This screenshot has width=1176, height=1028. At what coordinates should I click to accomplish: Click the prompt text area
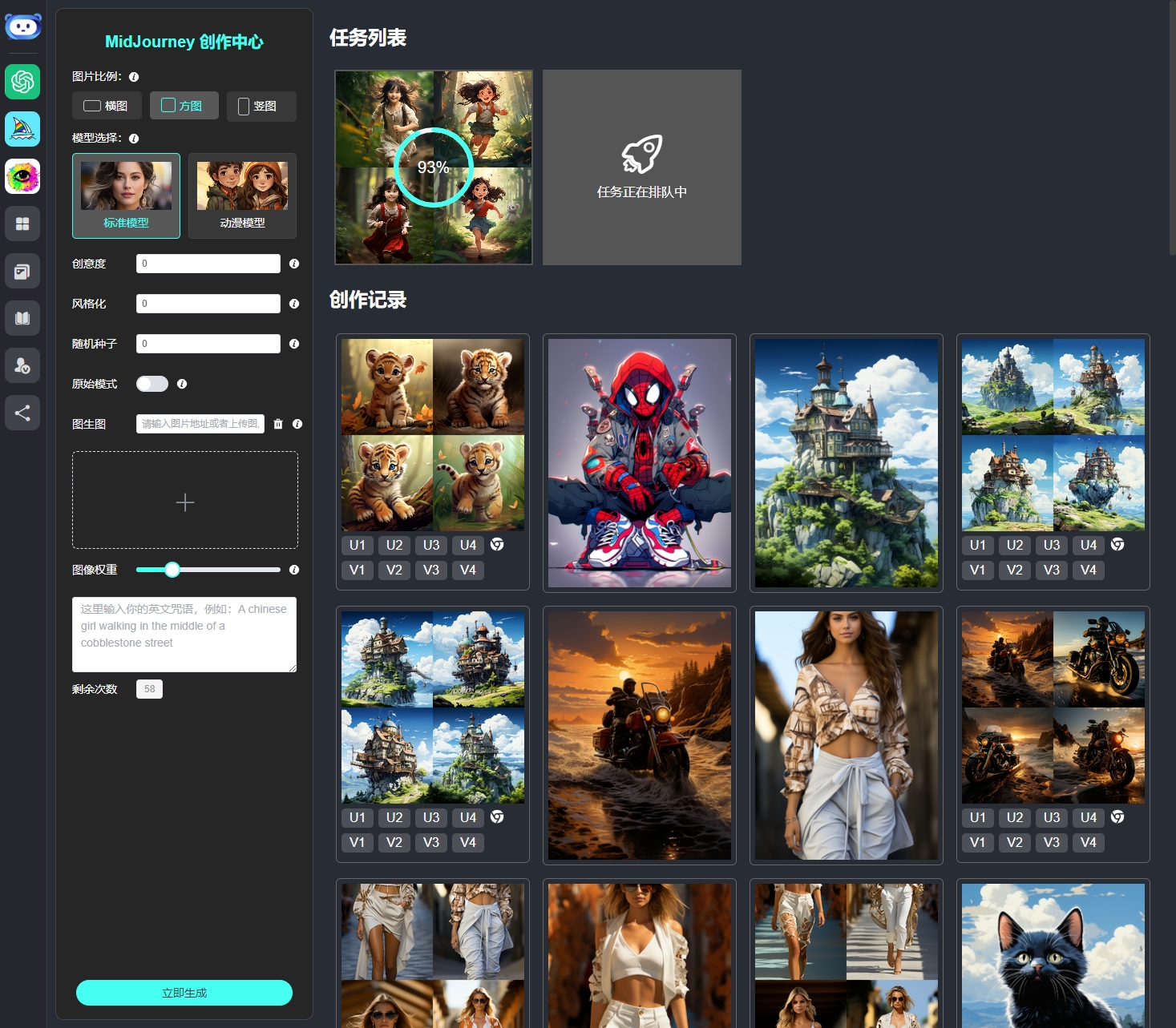point(184,635)
